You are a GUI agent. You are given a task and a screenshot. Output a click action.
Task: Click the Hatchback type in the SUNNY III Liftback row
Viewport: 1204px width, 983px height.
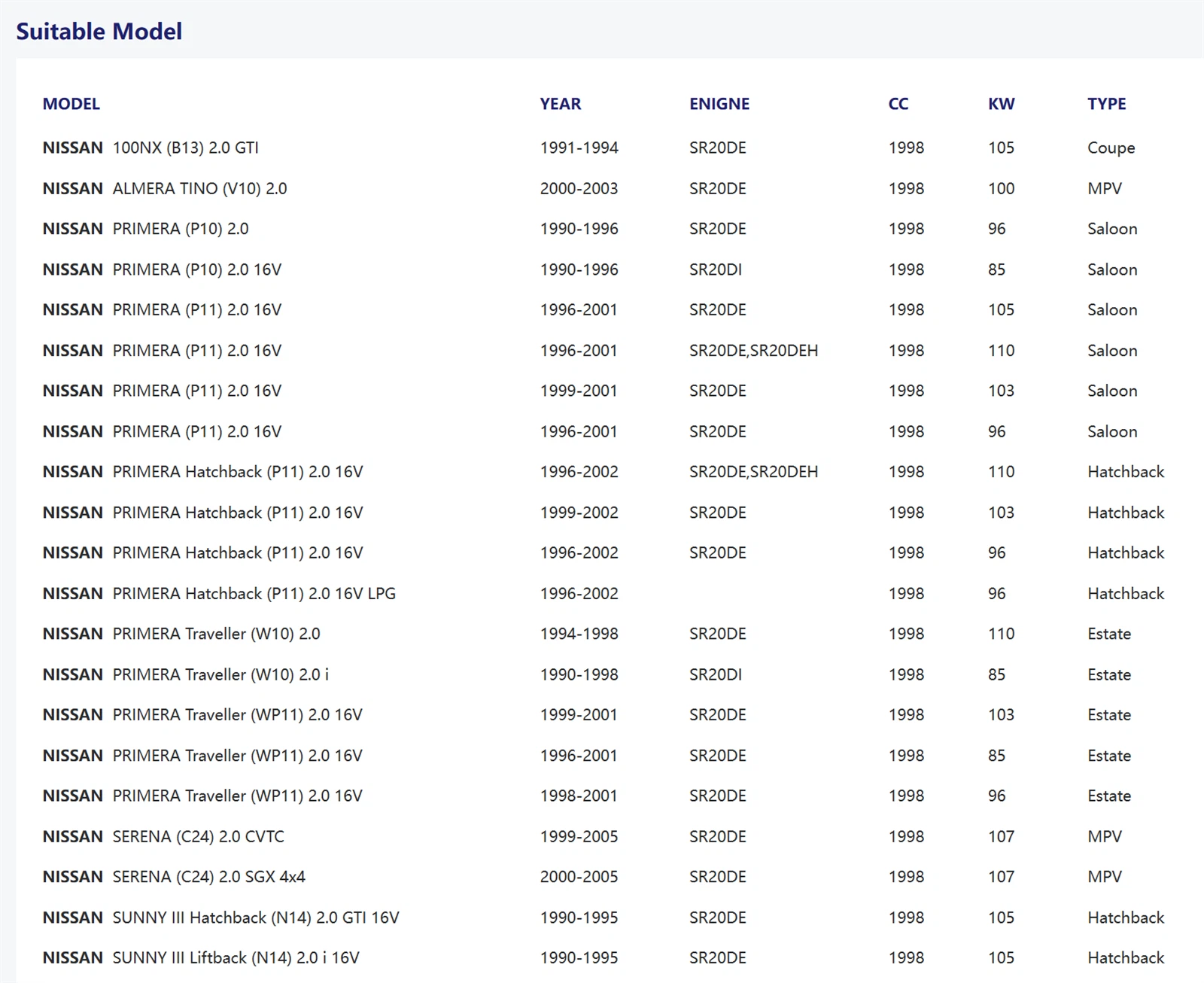tap(1126, 957)
